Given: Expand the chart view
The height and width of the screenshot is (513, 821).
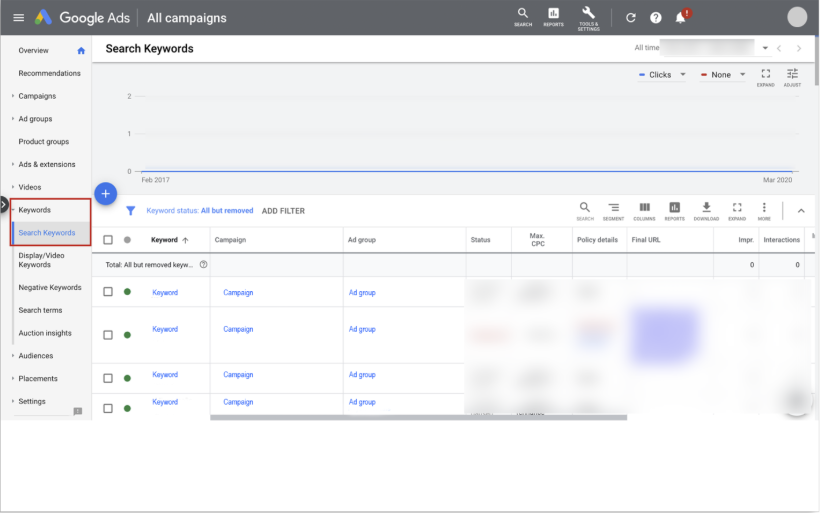Looking at the screenshot, I should [765, 77].
